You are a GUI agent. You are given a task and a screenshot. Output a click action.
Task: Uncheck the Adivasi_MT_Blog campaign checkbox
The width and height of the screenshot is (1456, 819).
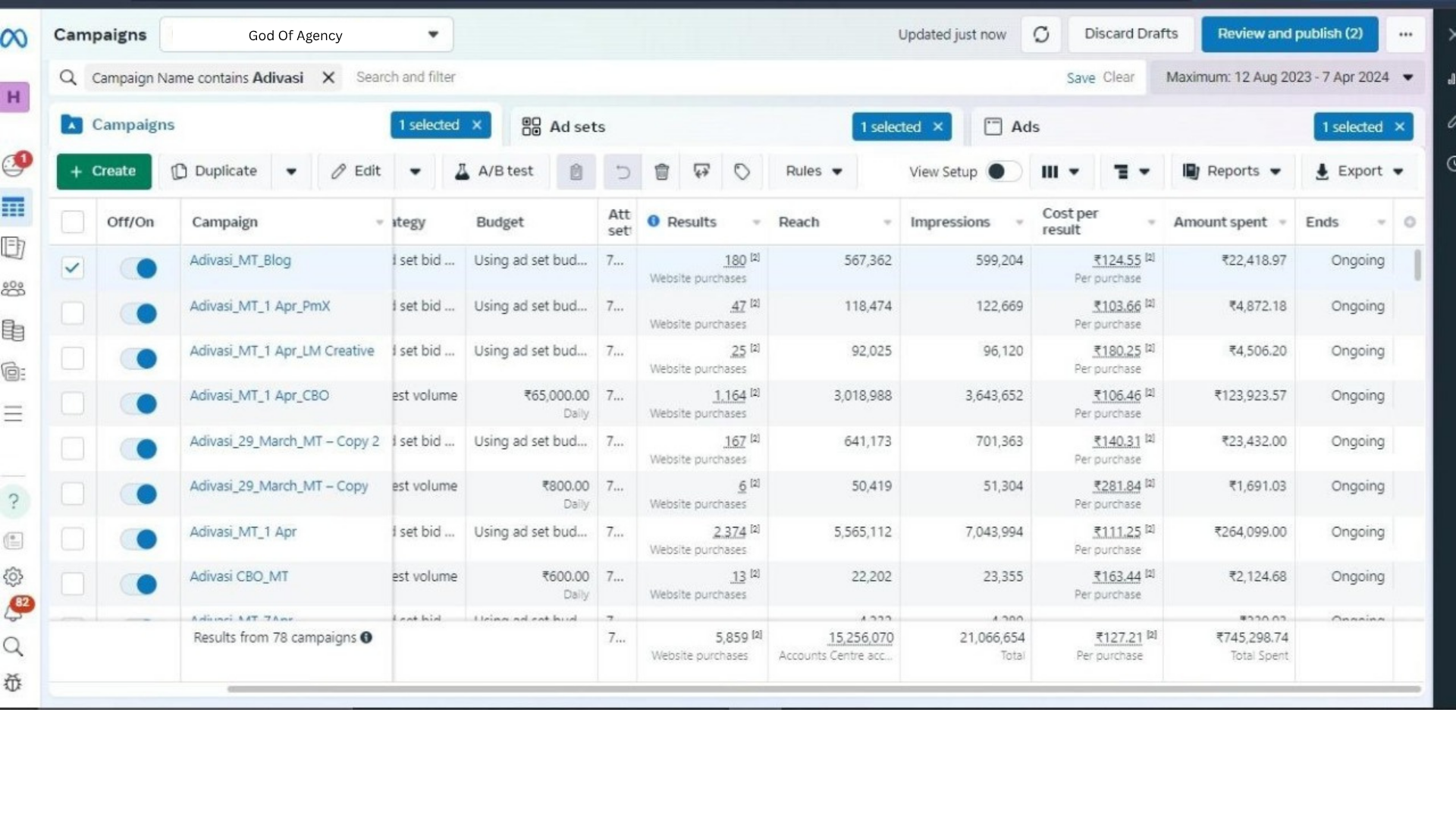coord(72,268)
